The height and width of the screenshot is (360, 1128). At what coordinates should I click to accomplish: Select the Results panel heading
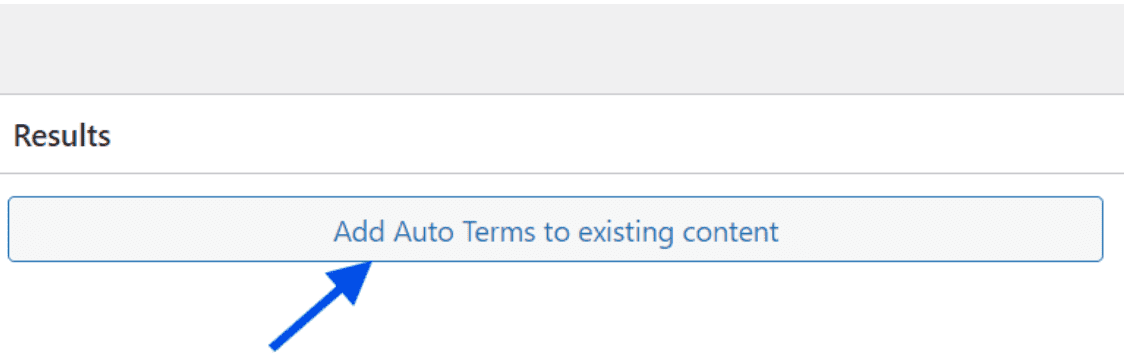[62, 135]
